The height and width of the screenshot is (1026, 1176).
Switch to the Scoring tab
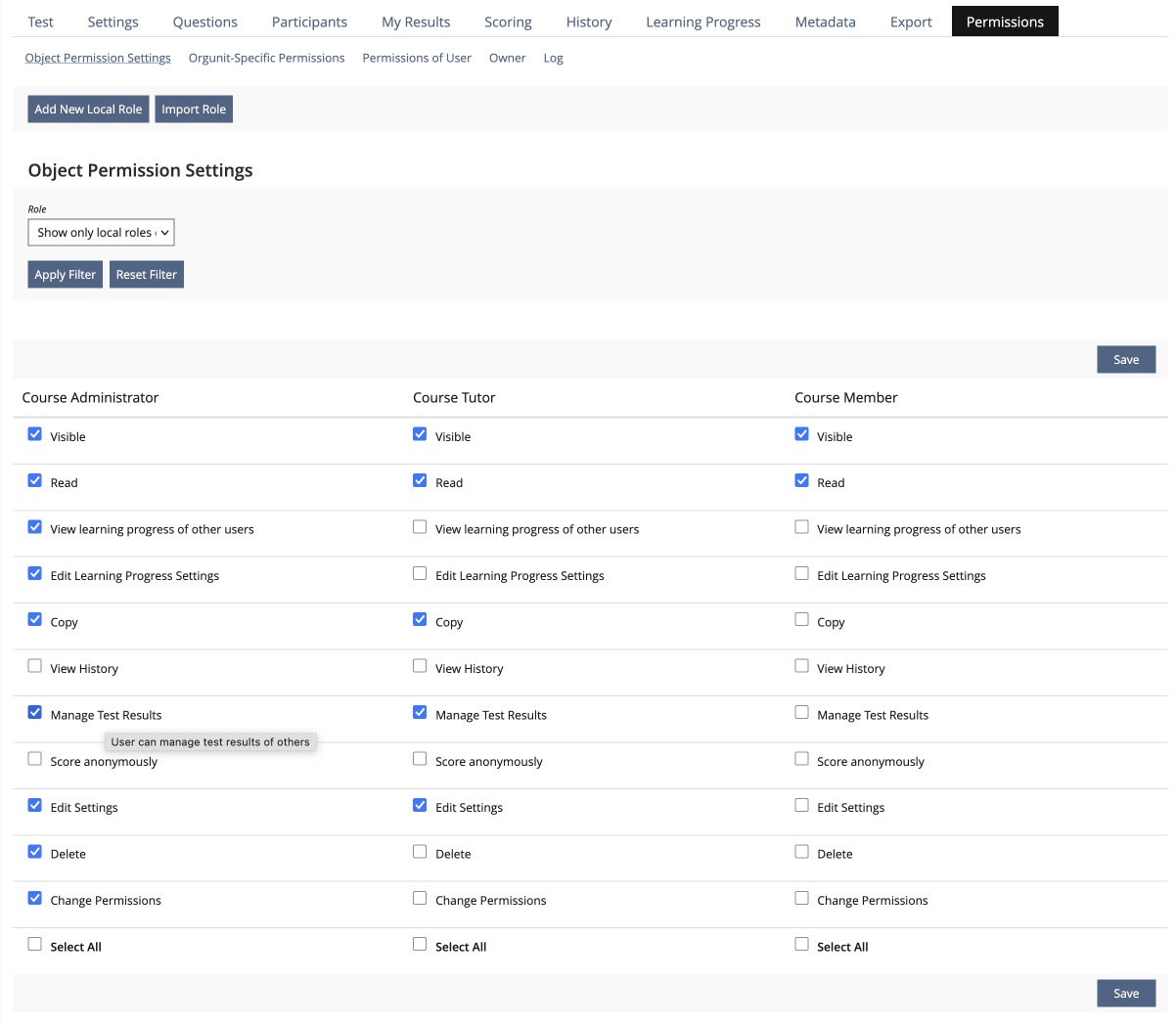point(508,22)
